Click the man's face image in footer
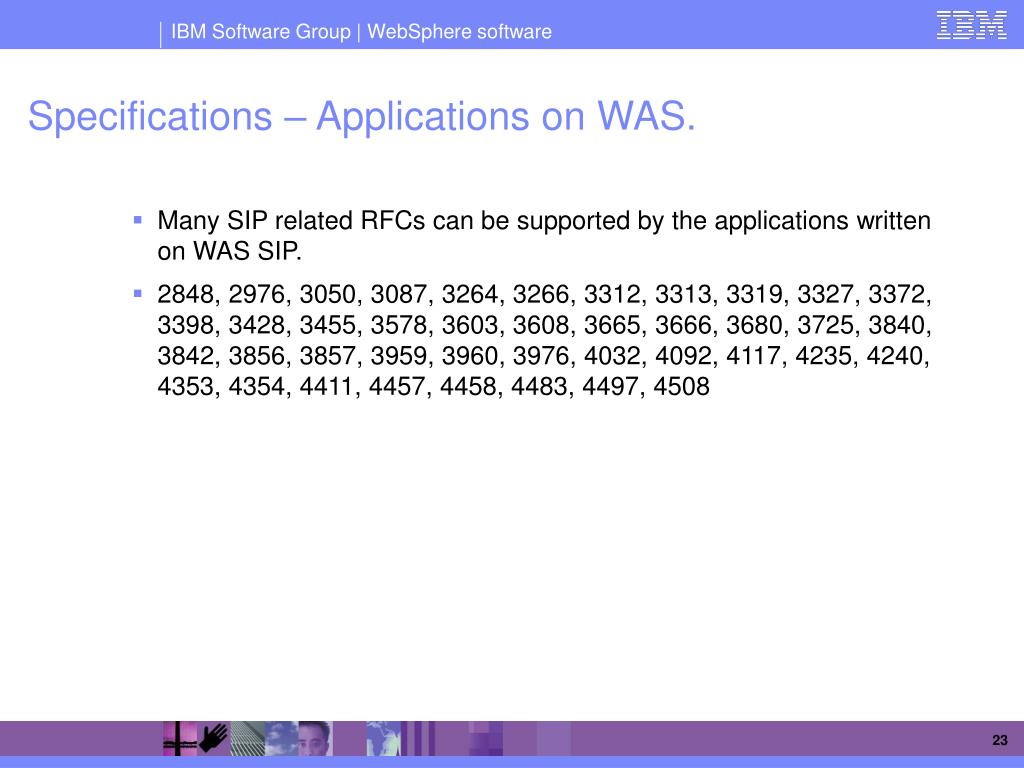The width and height of the screenshot is (1024, 768). coord(315,739)
